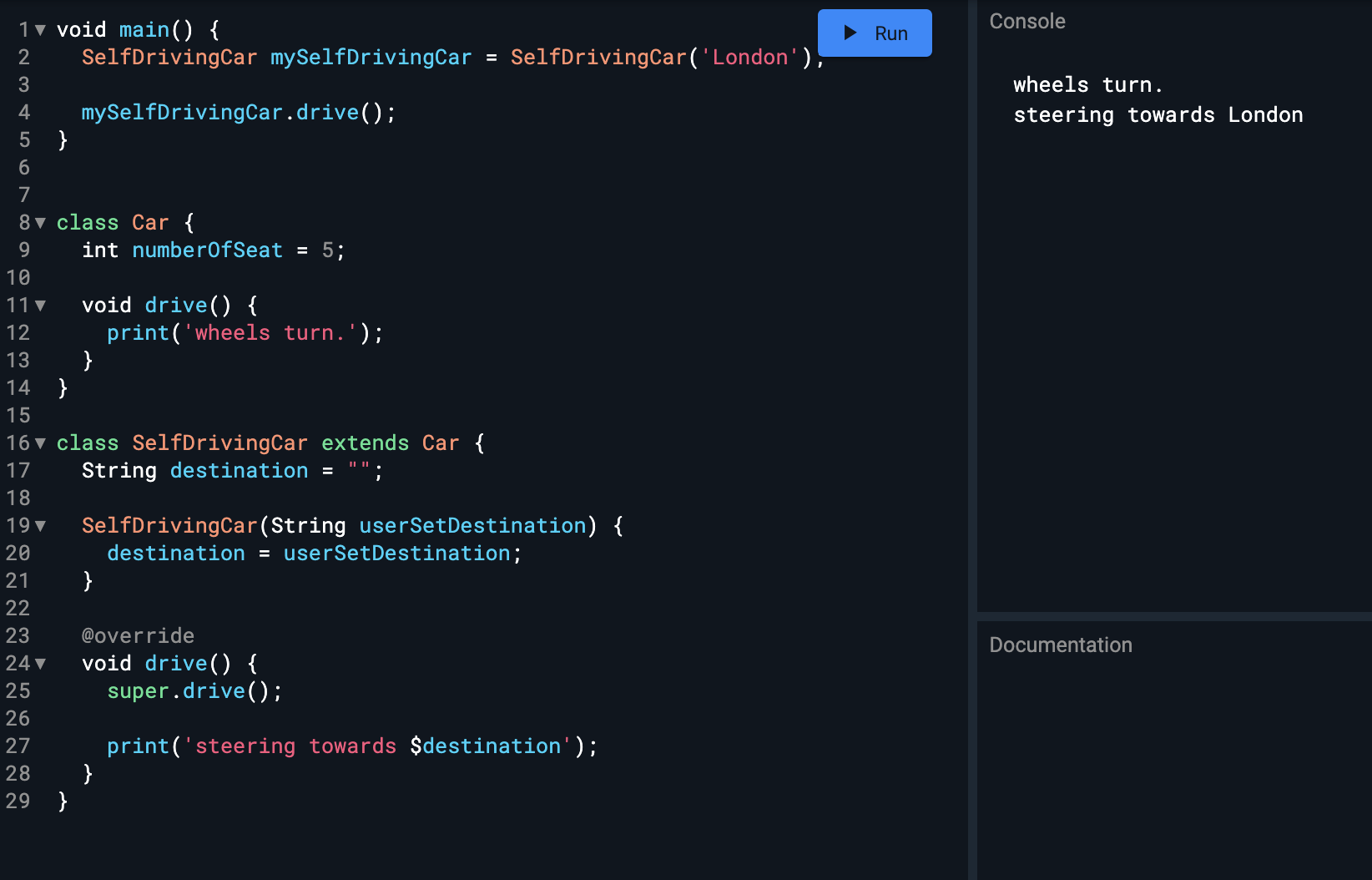The width and height of the screenshot is (1372, 880).
Task: Select the Console panel header
Action: point(1027,22)
